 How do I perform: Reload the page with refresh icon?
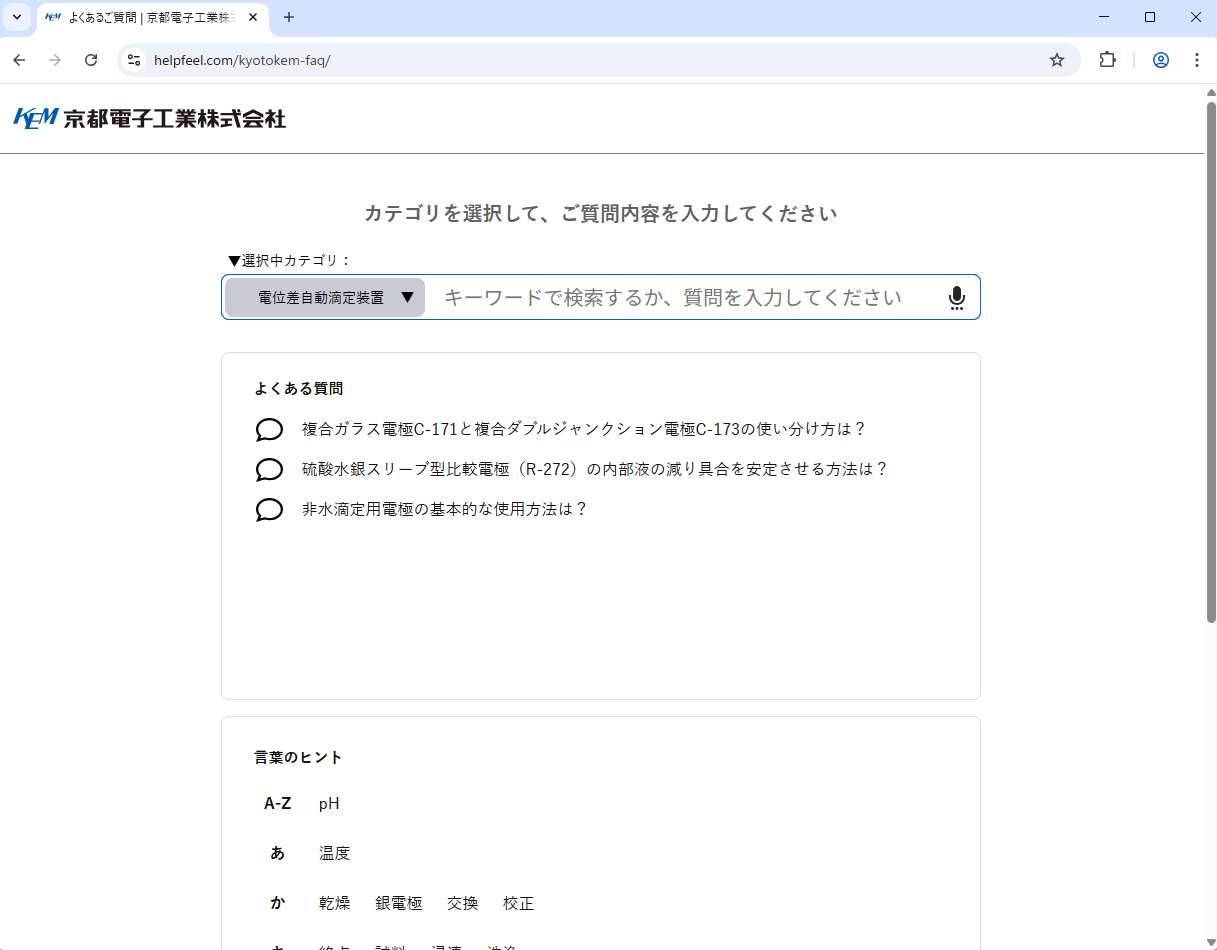point(91,60)
